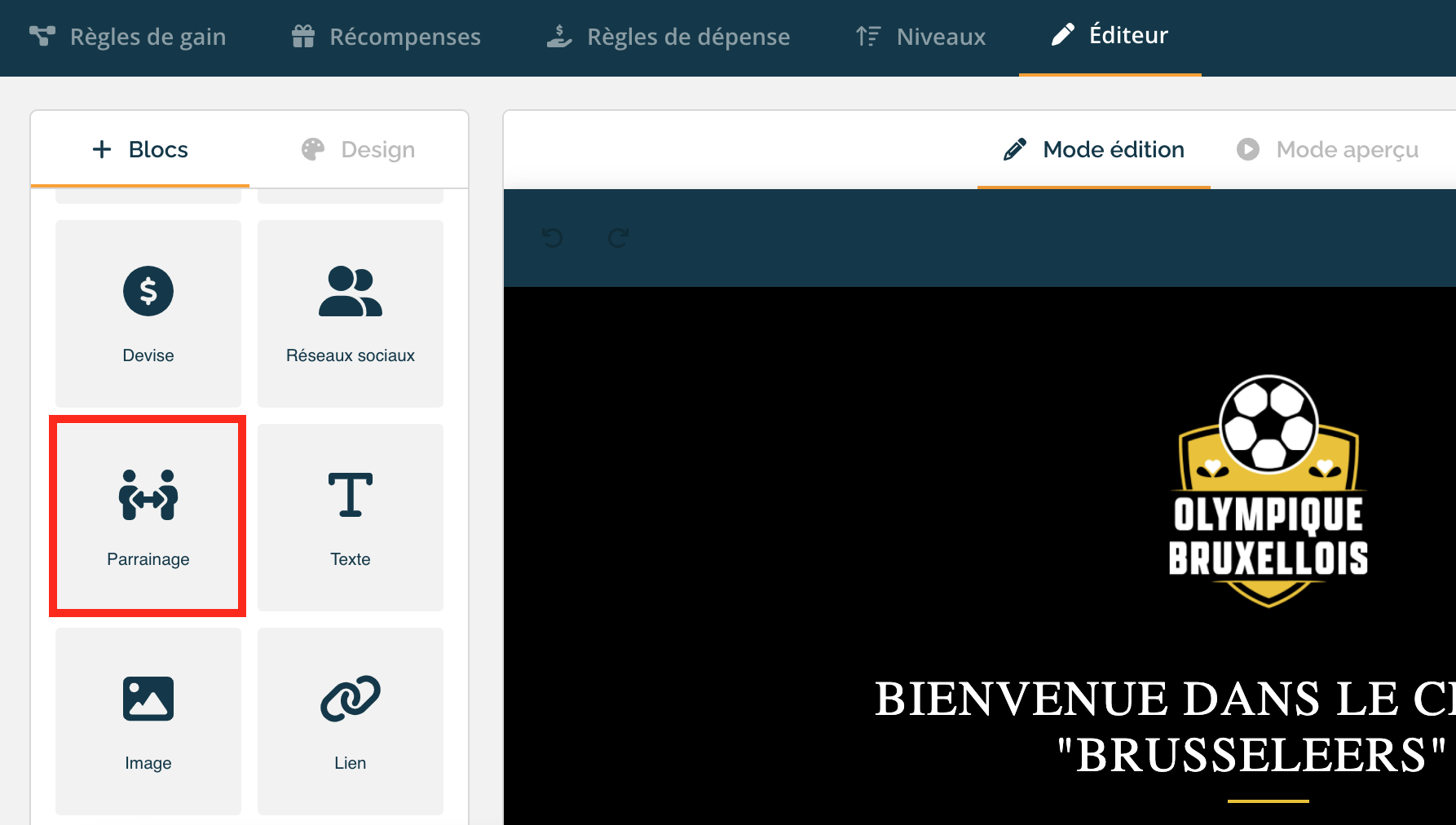Switch to the Niveaux tab
Viewport: 1456px width, 825px height.
click(921, 37)
